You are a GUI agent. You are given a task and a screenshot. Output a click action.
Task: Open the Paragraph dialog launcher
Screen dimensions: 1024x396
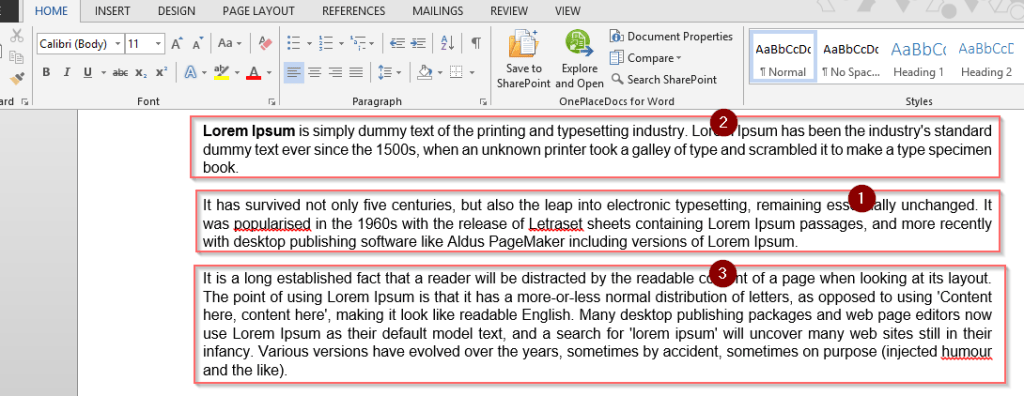[483, 102]
